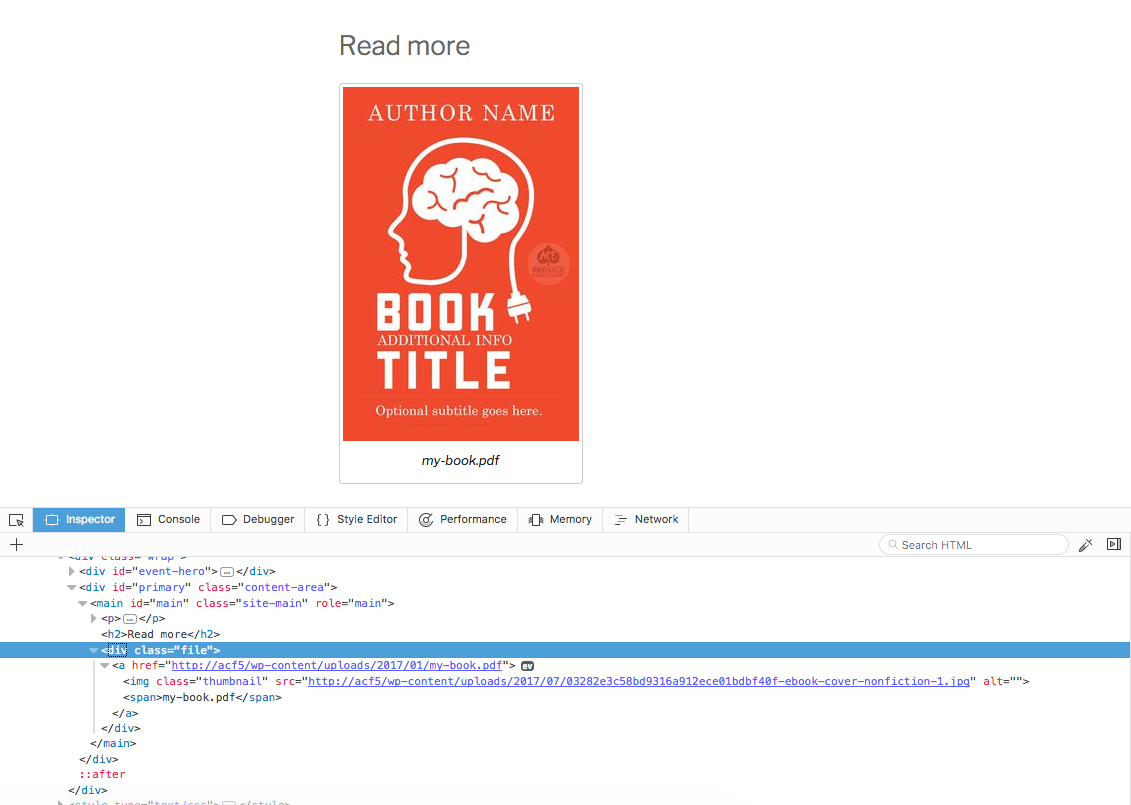Collapse the main site-main element
Image resolution: width=1131 pixels, height=805 pixels.
pos(83,604)
